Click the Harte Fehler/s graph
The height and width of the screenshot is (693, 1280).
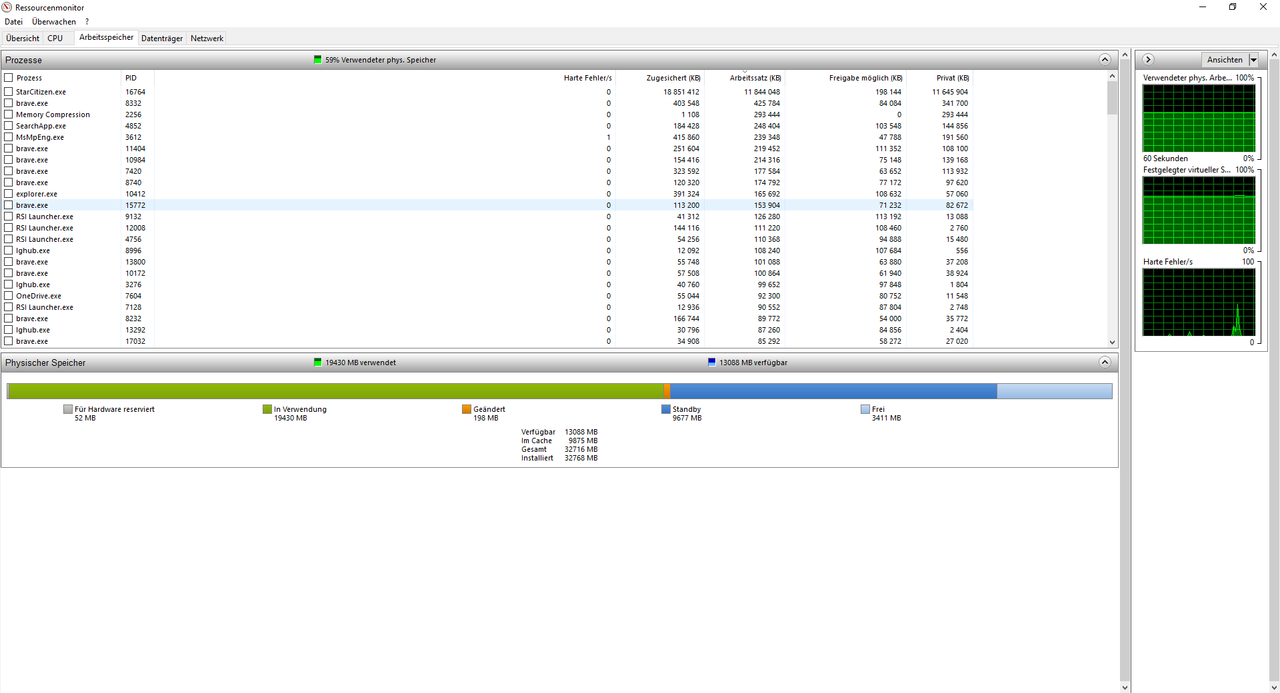pos(1199,302)
